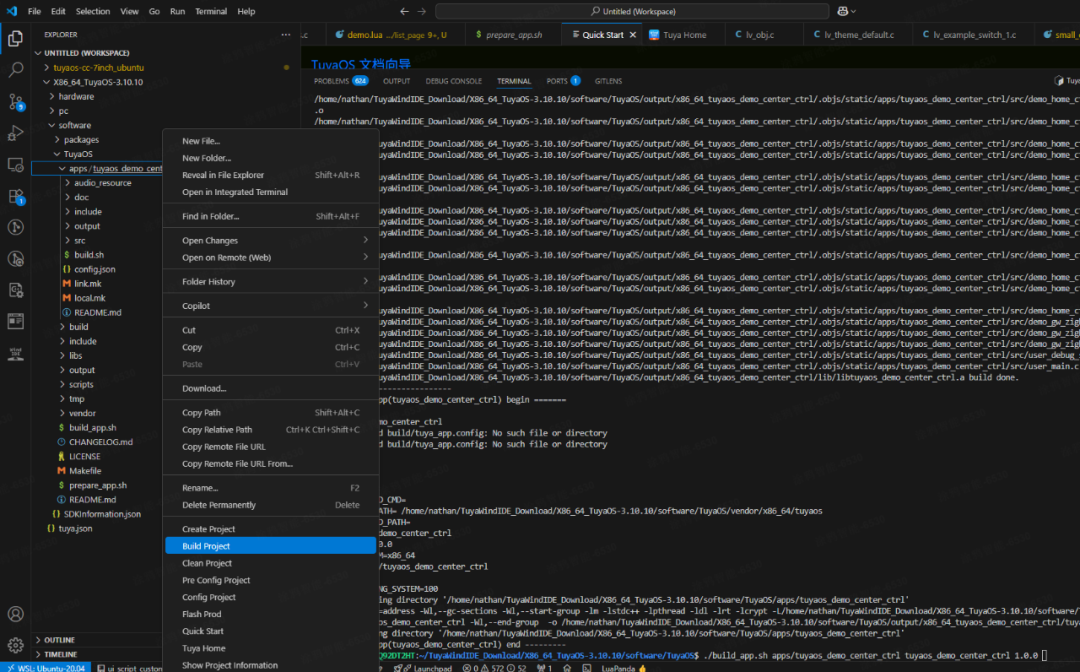Viewport: 1080px width, 672px height.
Task: Open the DEBUG CONSOLE panel tab
Action: click(453, 81)
